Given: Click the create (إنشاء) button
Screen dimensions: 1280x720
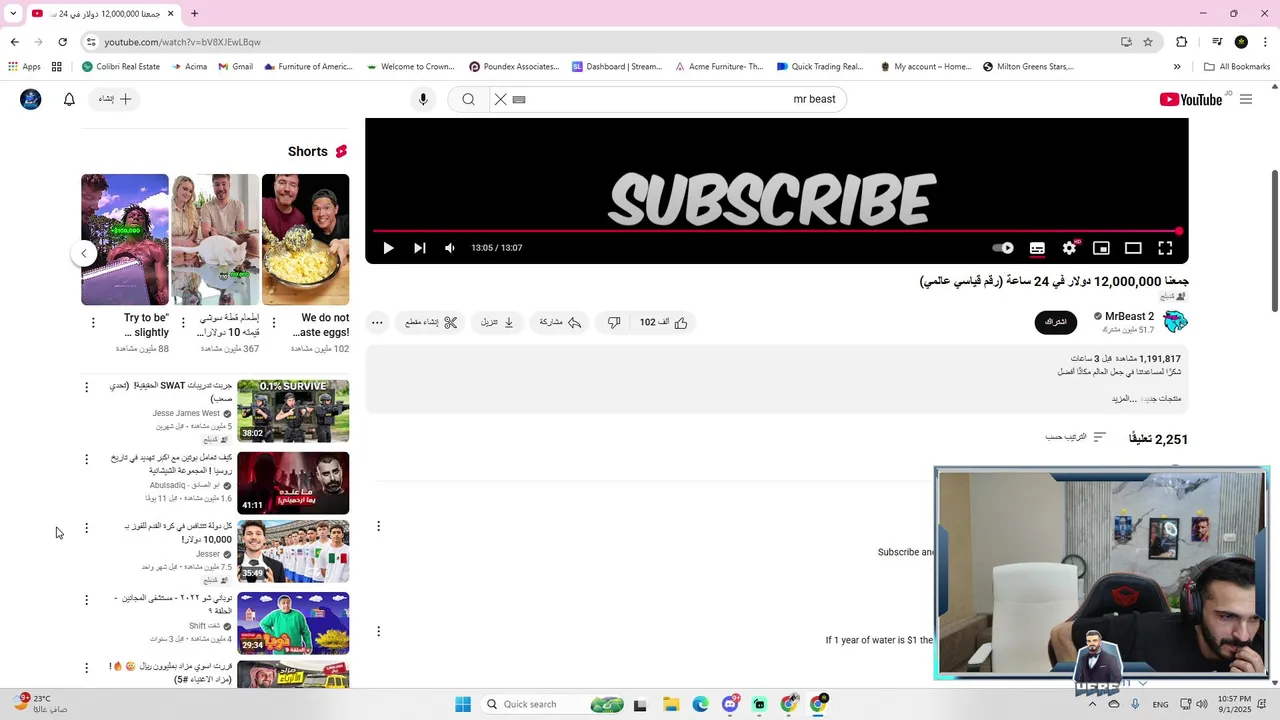Looking at the screenshot, I should 115,99.
